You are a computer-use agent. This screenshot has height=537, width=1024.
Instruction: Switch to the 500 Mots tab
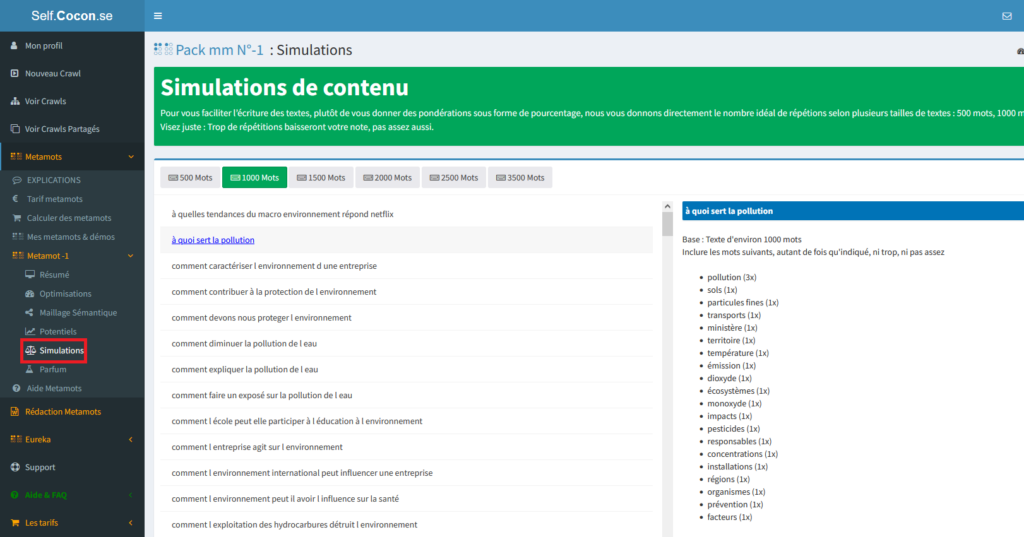coord(189,177)
